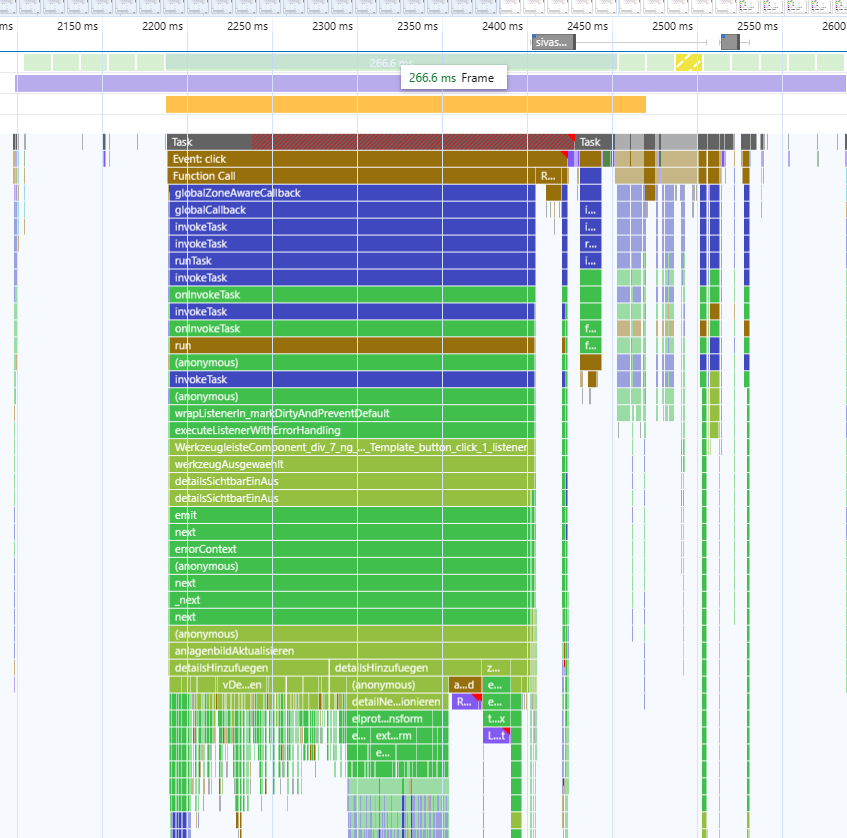Select the executeListenerWithErrorHandling frame

350,430
